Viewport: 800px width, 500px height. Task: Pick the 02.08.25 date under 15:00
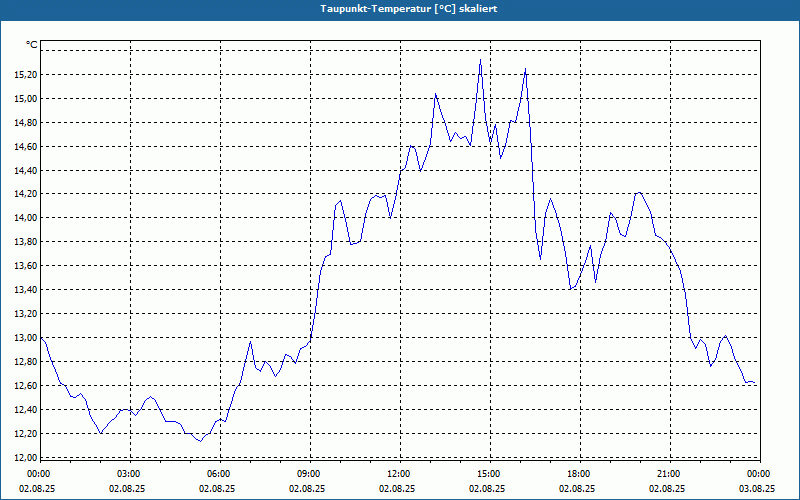point(487,489)
